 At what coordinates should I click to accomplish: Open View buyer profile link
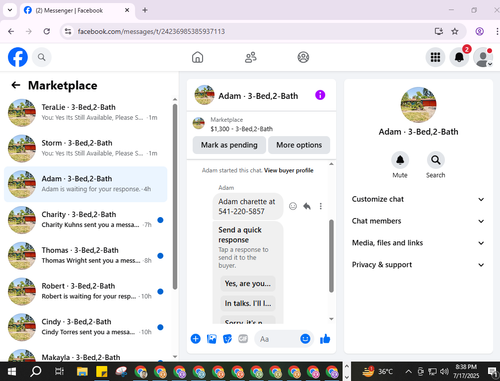[x=289, y=170]
